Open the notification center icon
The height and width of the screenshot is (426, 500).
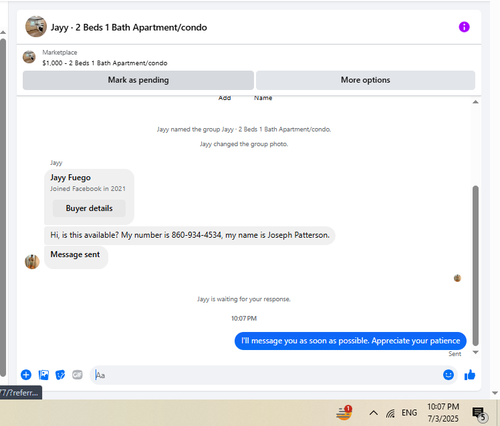479,414
